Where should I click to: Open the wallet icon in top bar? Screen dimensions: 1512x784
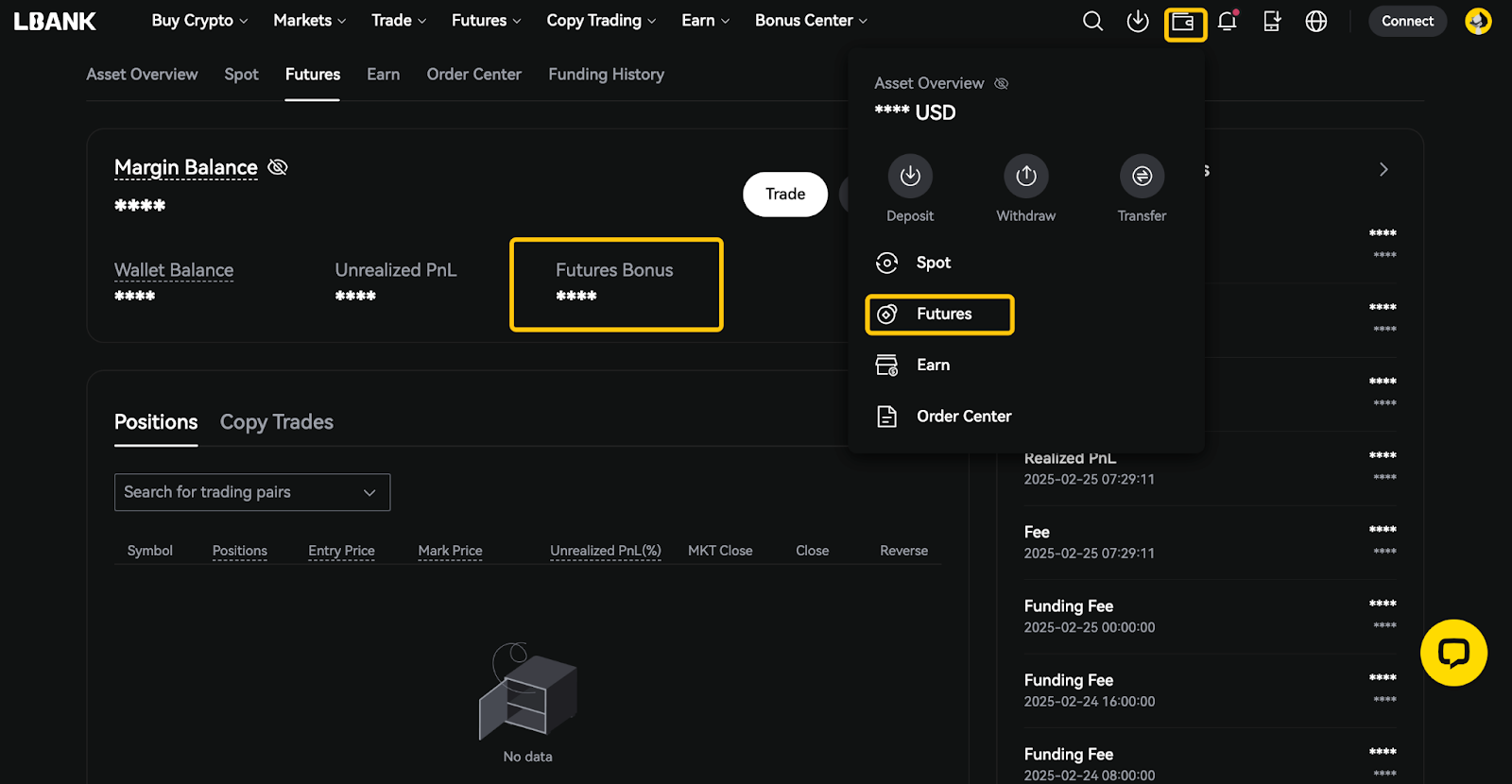point(1184,22)
